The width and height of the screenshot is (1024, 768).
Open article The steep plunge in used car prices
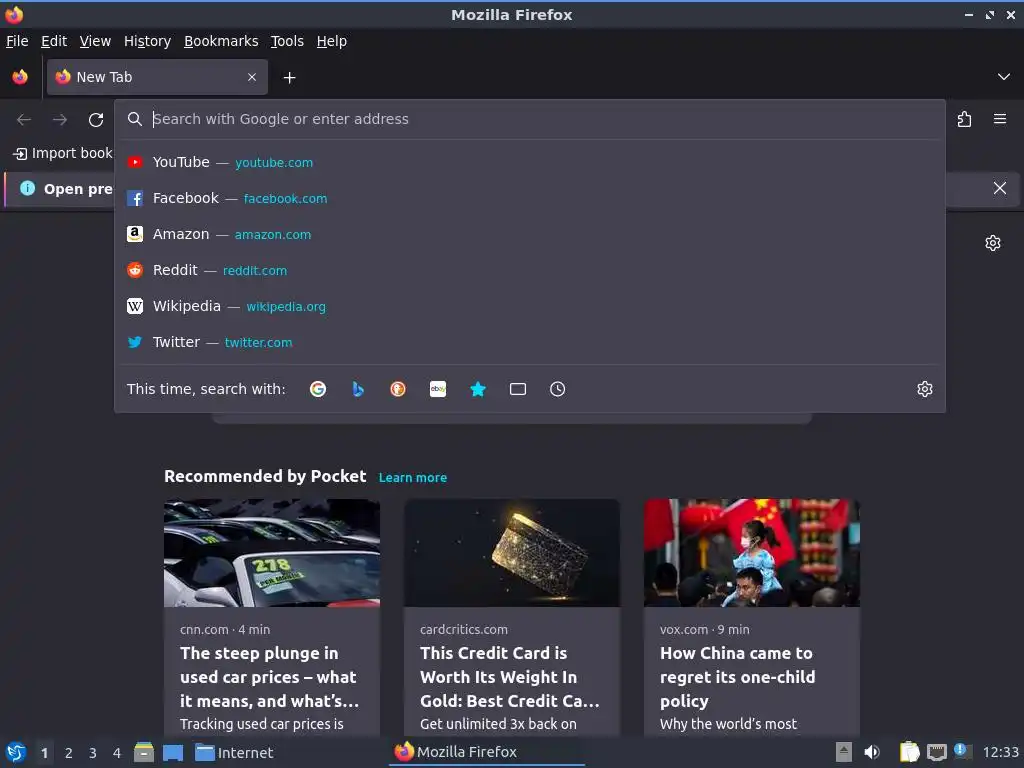(270, 677)
